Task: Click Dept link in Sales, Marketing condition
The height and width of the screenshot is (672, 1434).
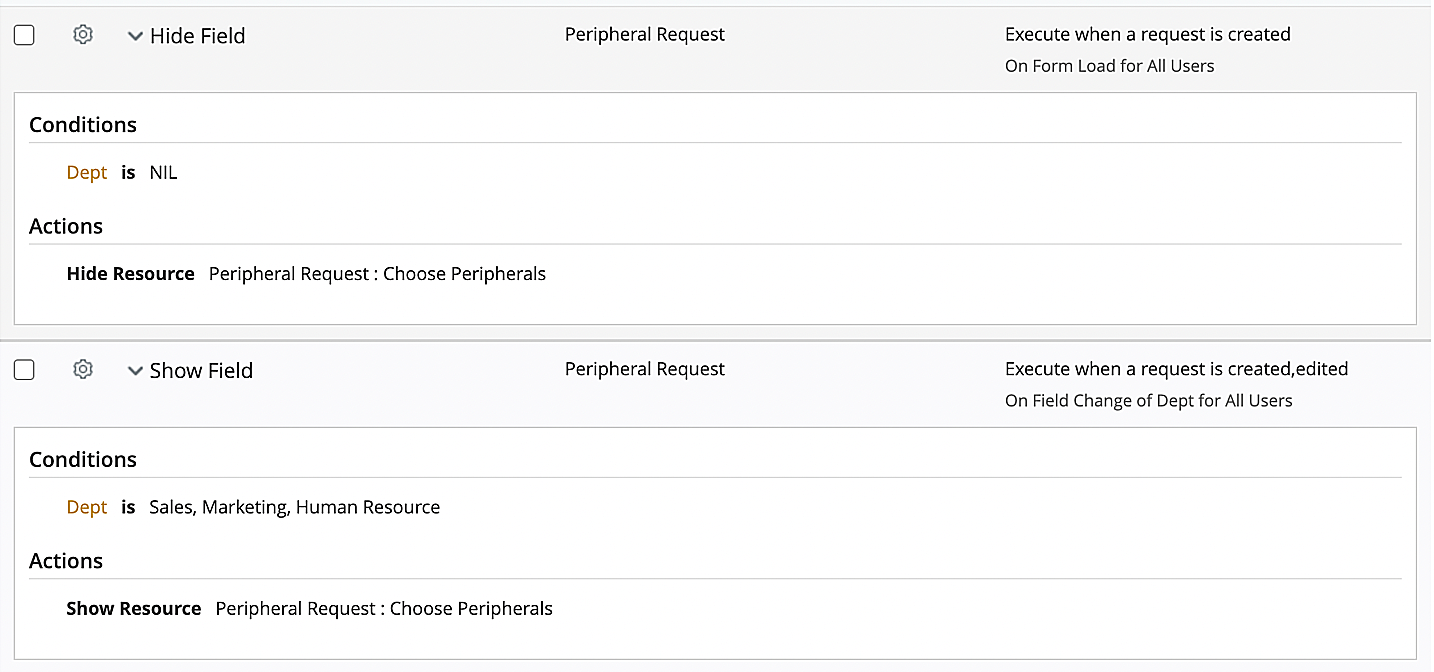Action: click(87, 508)
